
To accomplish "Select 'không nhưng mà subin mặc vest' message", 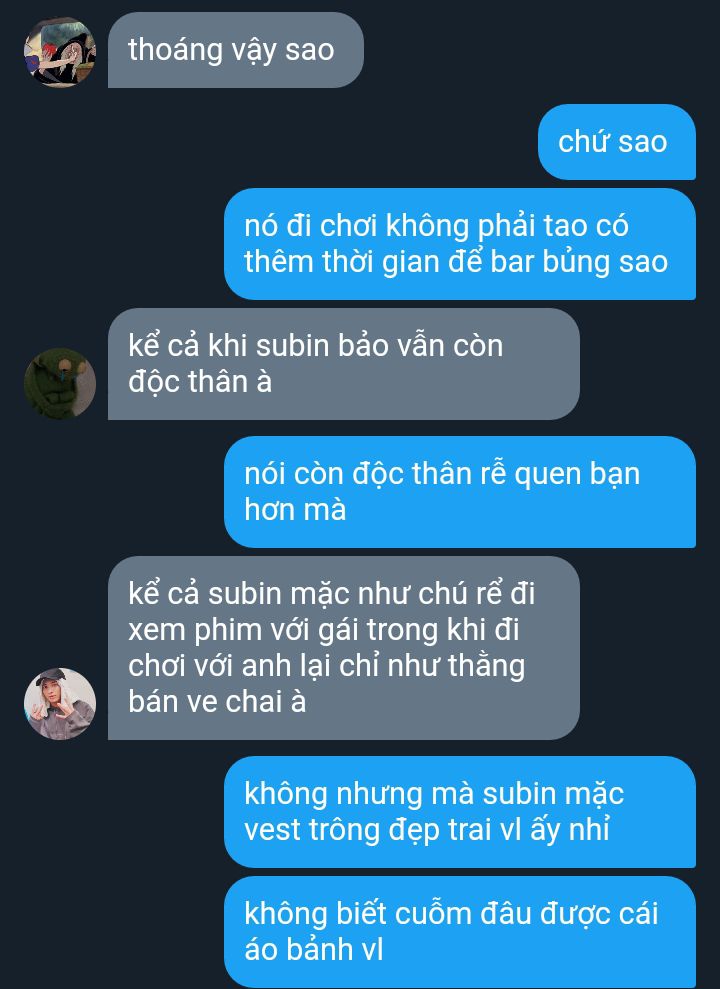I will (x=460, y=812).
